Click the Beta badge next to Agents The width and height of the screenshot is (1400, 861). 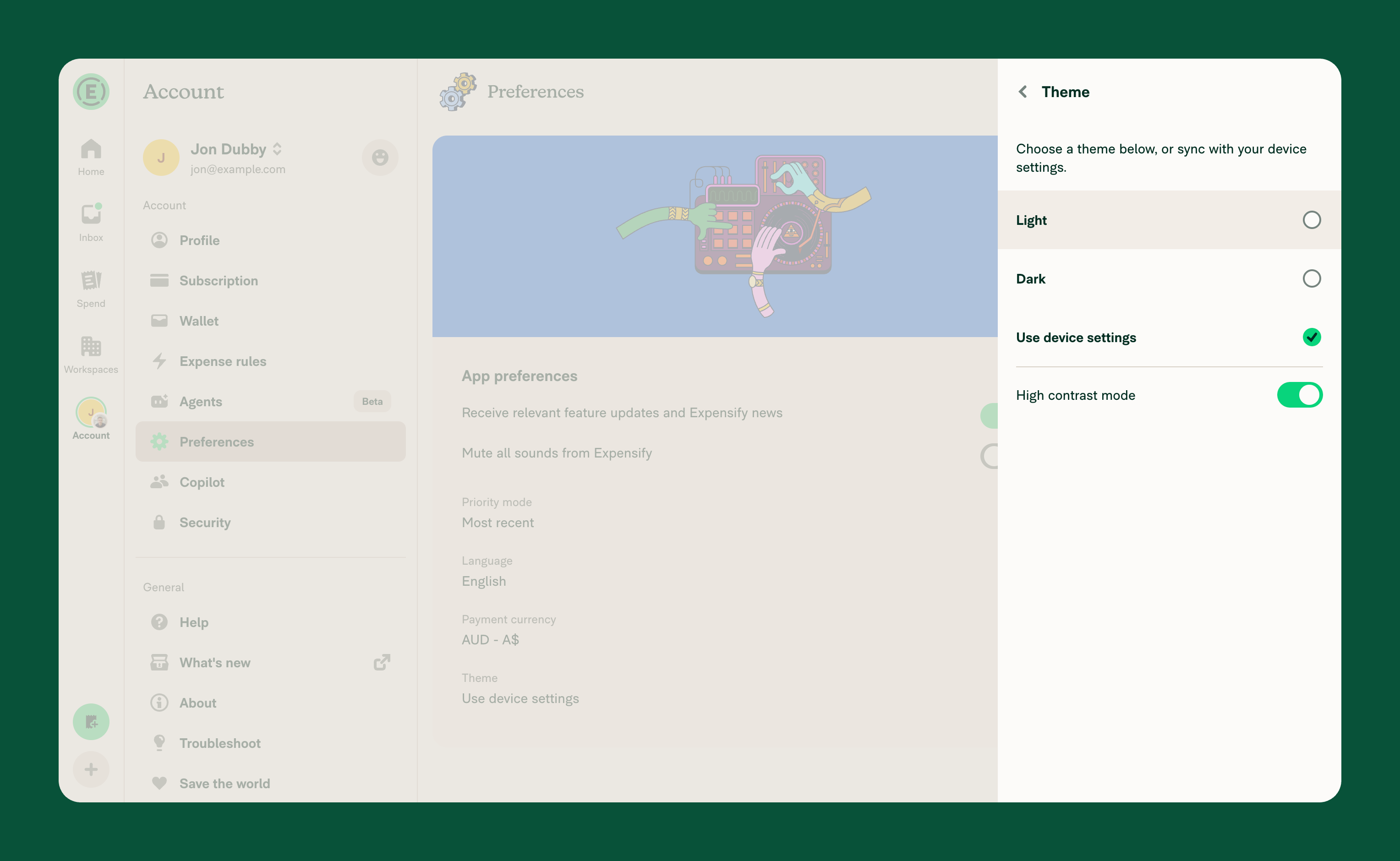point(372,402)
